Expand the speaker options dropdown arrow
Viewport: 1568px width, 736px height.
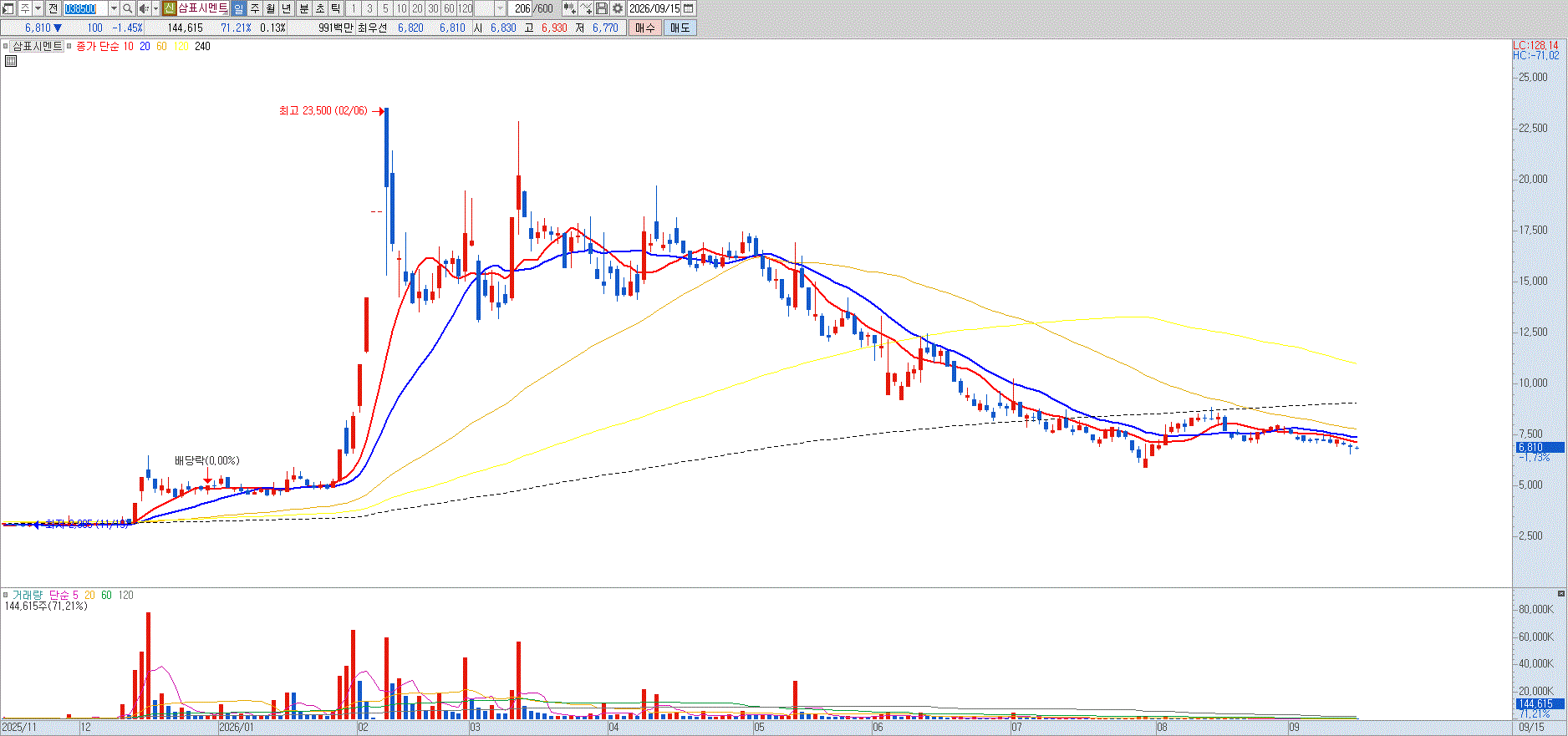[155, 8]
